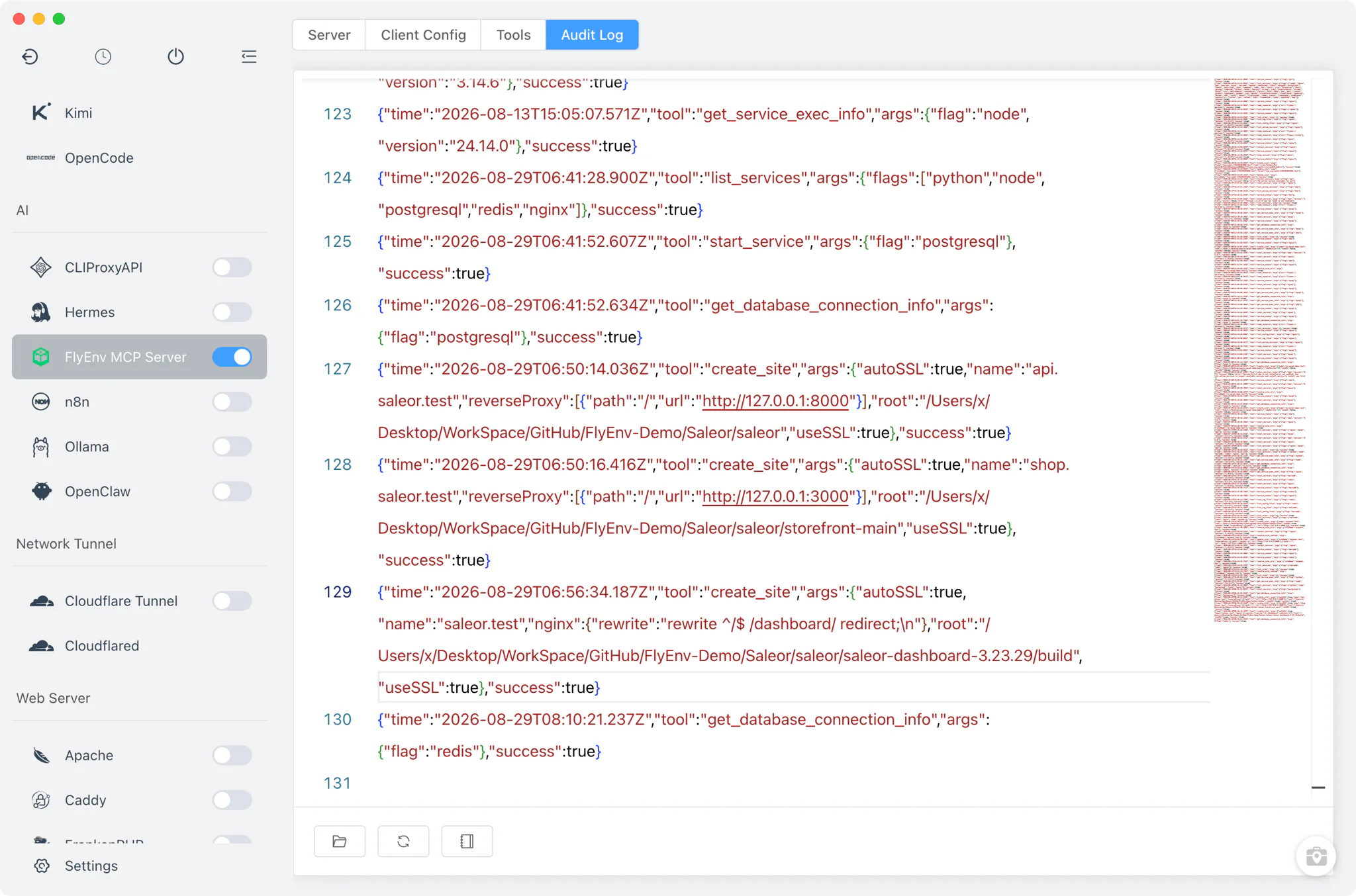This screenshot has width=1356, height=896.
Task: Open the Kimi module icon
Action: point(41,112)
